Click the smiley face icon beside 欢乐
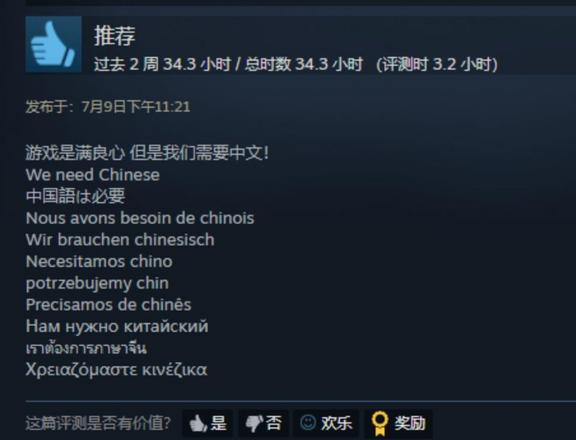The image size is (576, 440). tap(308, 422)
